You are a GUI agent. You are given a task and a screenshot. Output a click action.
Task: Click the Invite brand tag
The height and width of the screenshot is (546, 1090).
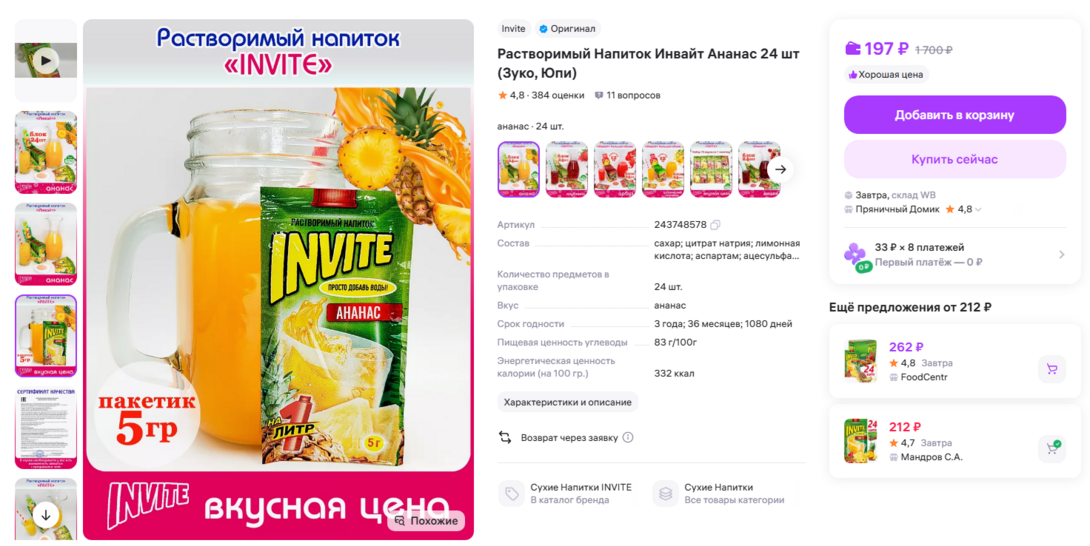[x=514, y=29]
